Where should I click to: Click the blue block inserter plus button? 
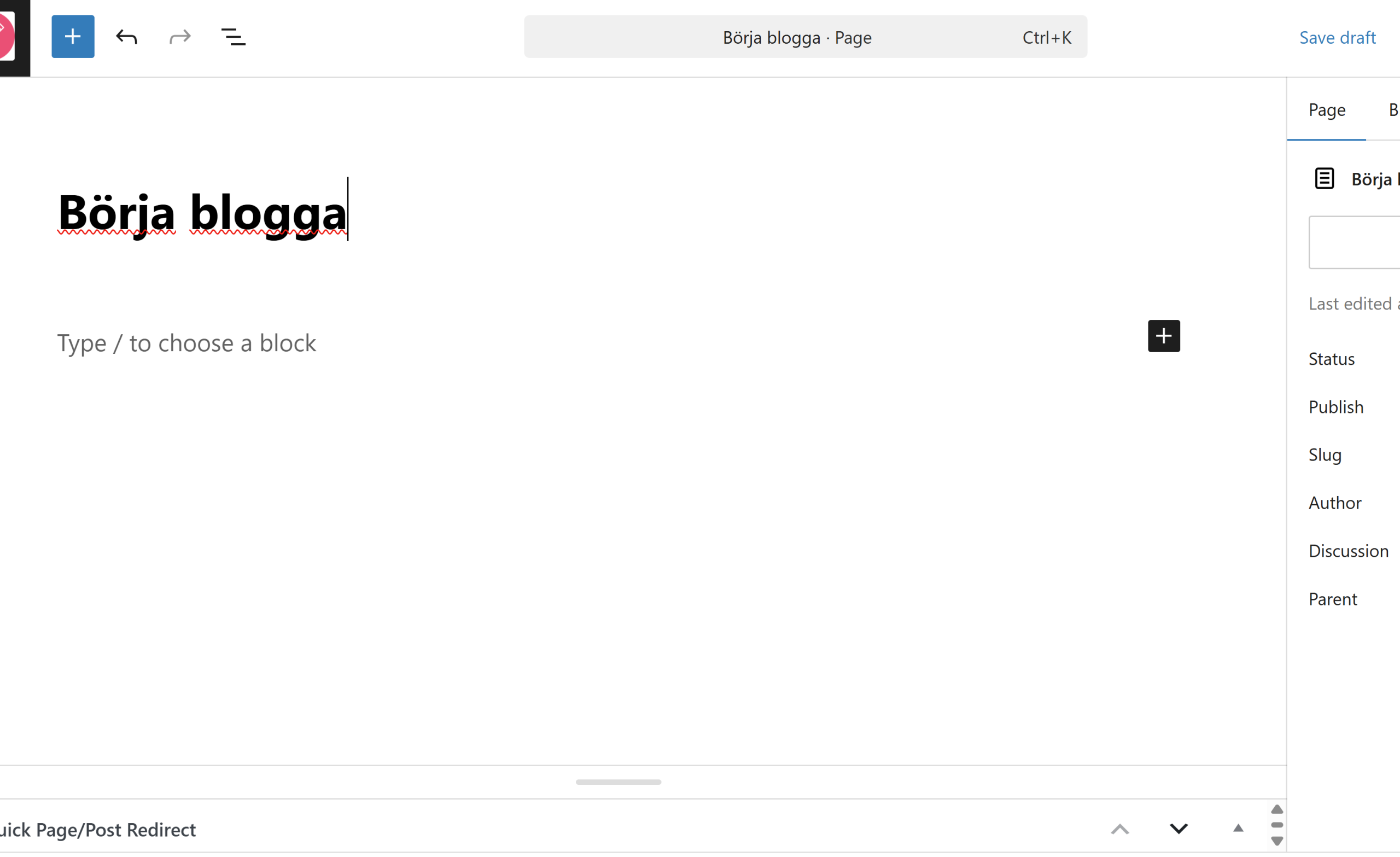pyautogui.click(x=73, y=37)
